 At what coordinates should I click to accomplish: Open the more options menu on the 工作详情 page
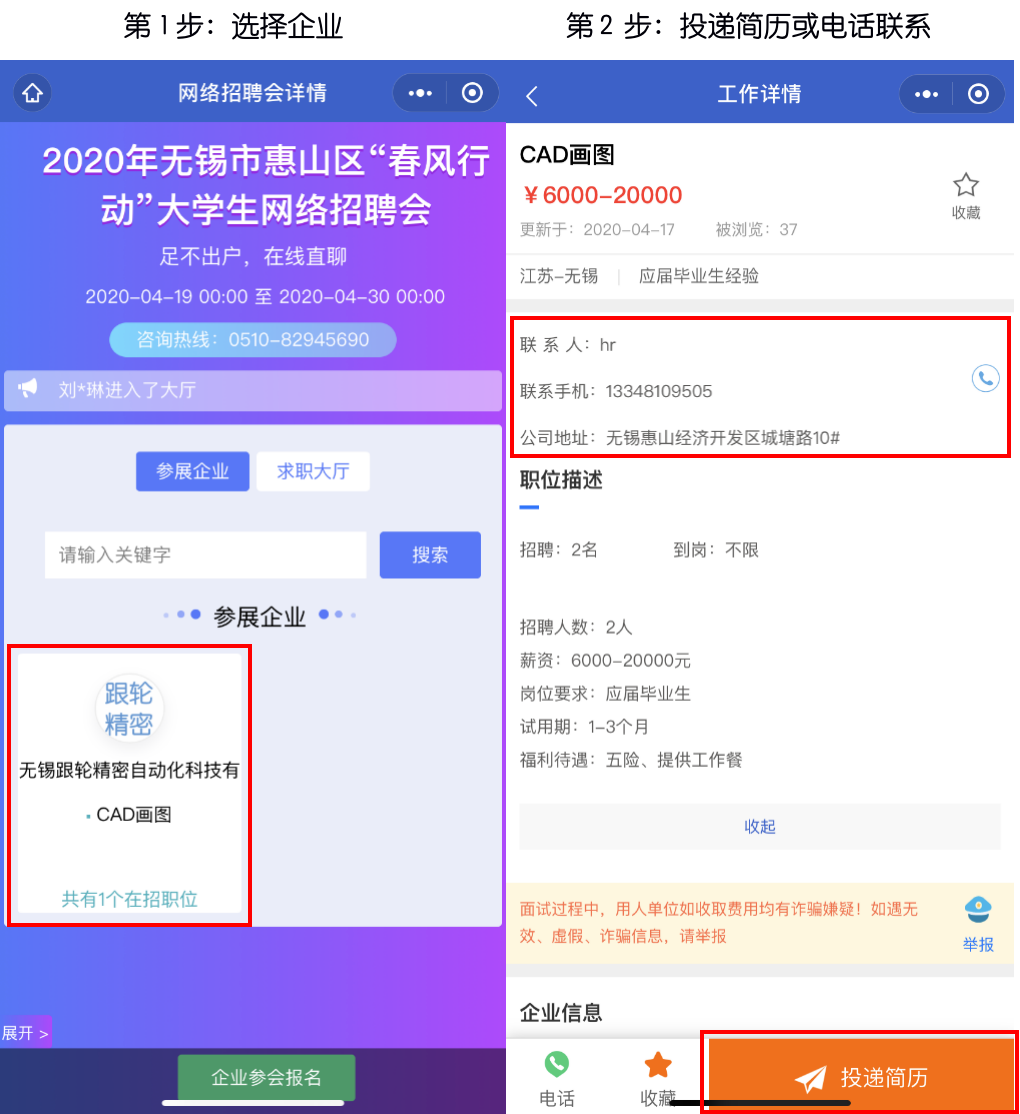pyautogui.click(x=926, y=92)
